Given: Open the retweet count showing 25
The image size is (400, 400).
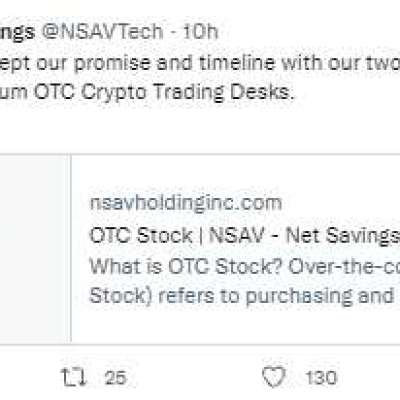Looking at the screenshot, I should [115, 378].
